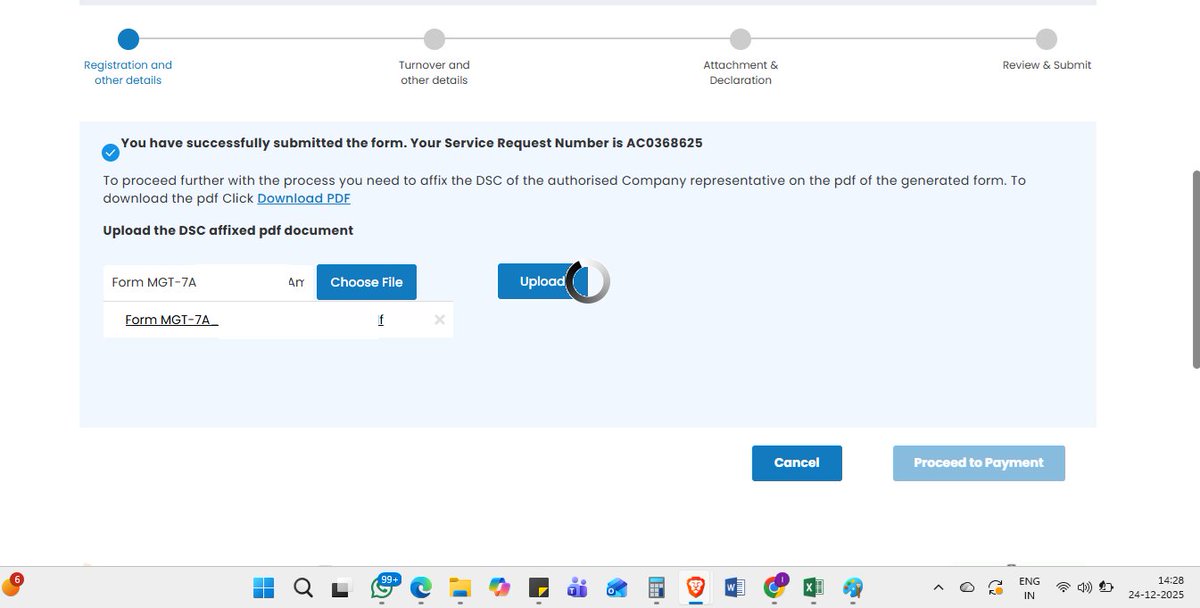Open the Windows Start menu
1200x608 pixels.
(264, 588)
